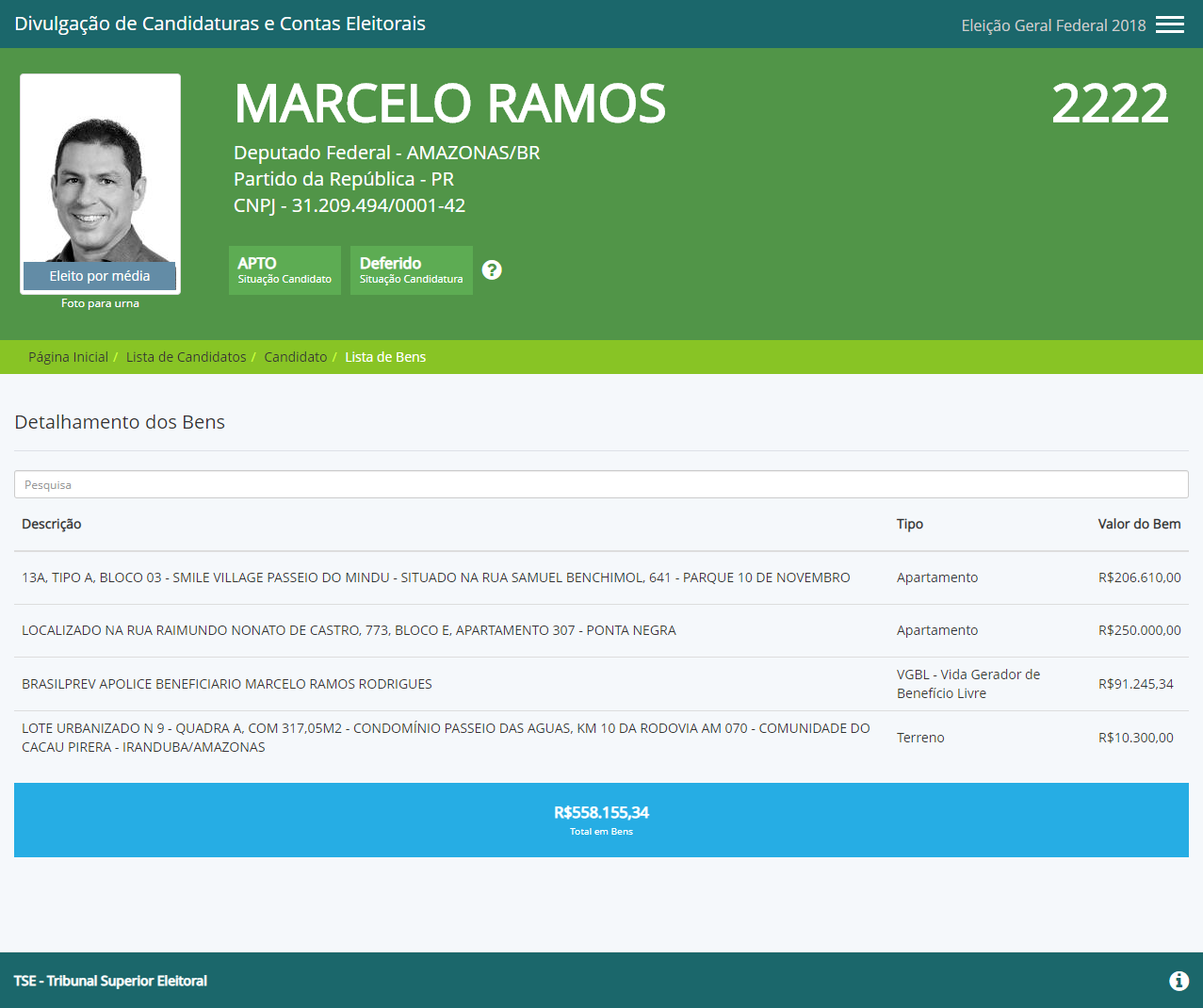Click the R$10.300,00 value
This screenshot has height=1008, width=1203.
(1136, 738)
